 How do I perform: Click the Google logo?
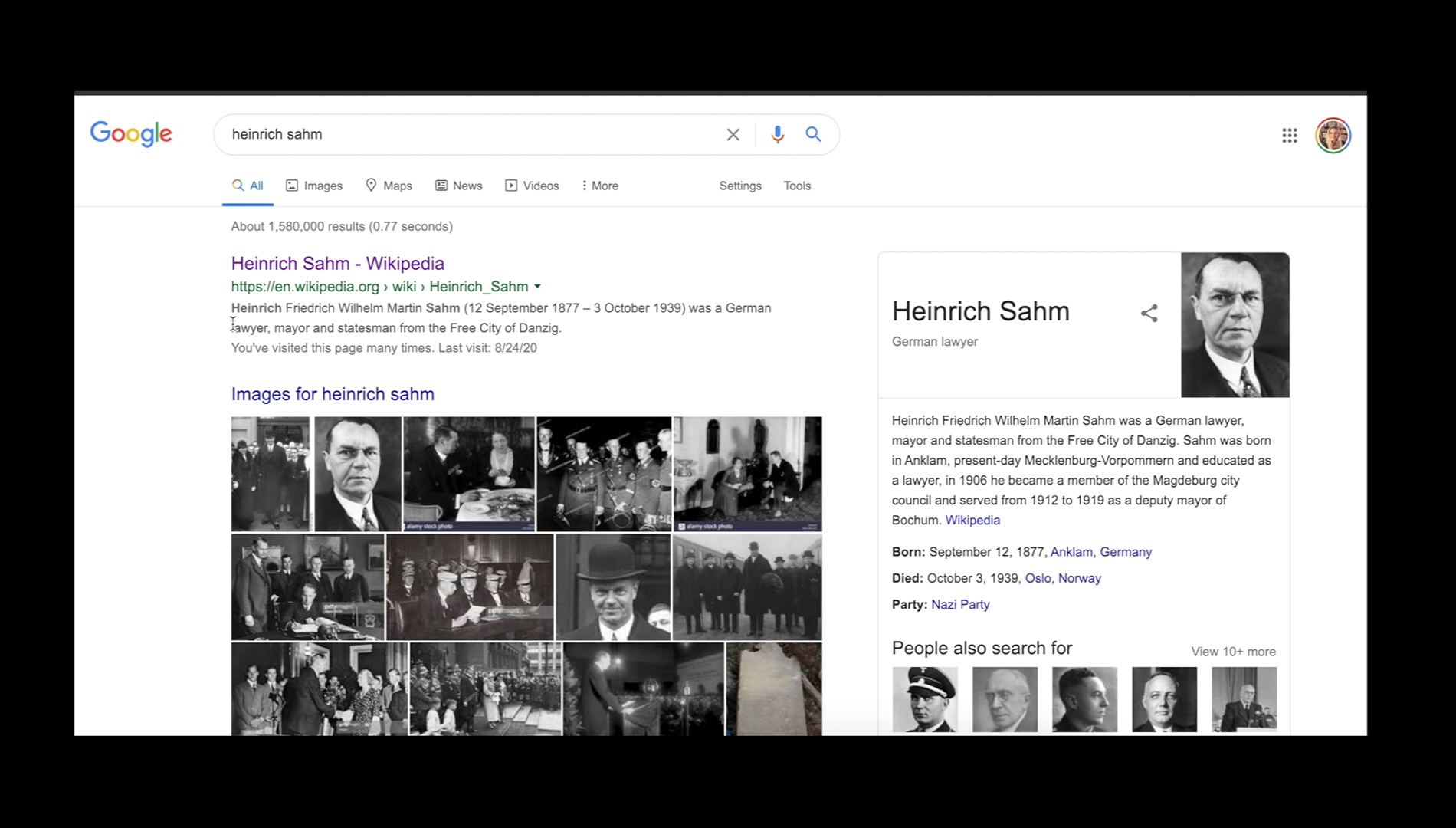131,134
